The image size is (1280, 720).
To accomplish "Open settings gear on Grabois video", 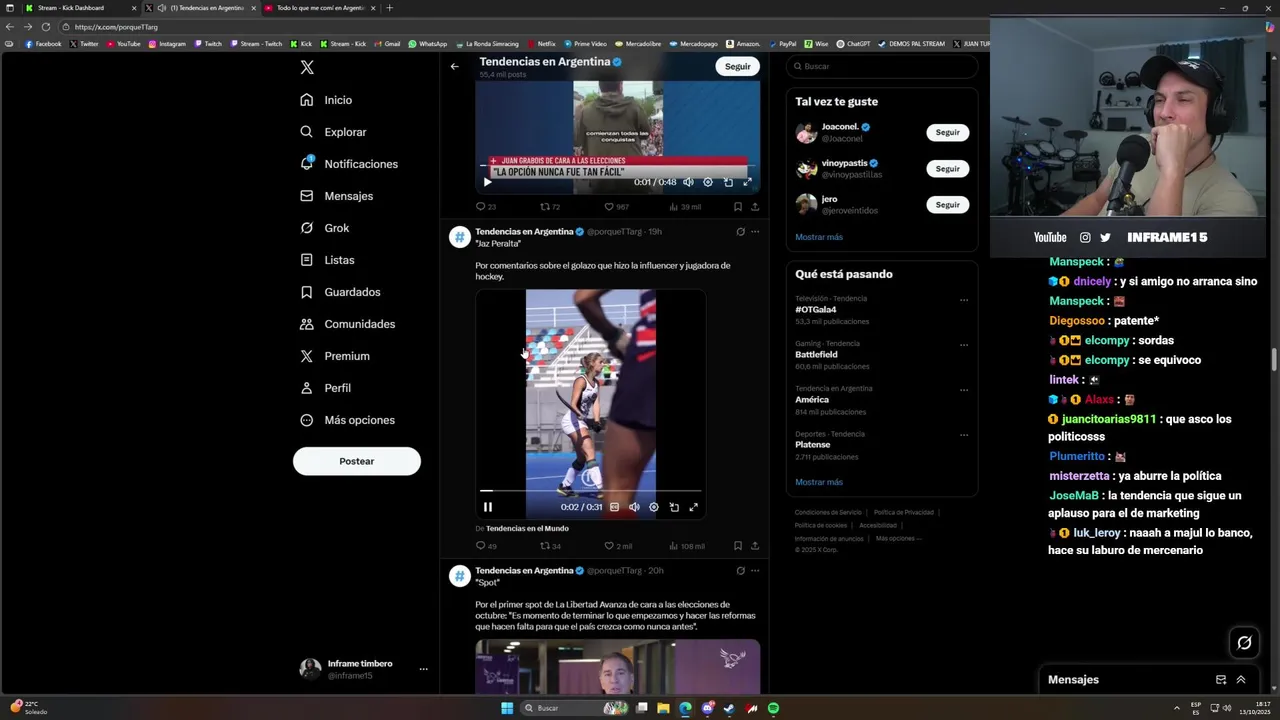I will (708, 182).
